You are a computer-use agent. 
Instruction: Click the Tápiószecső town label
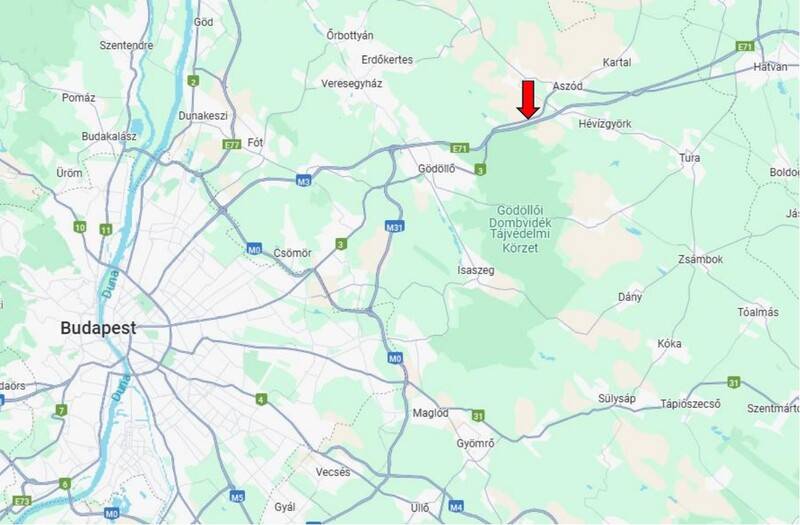(690, 404)
